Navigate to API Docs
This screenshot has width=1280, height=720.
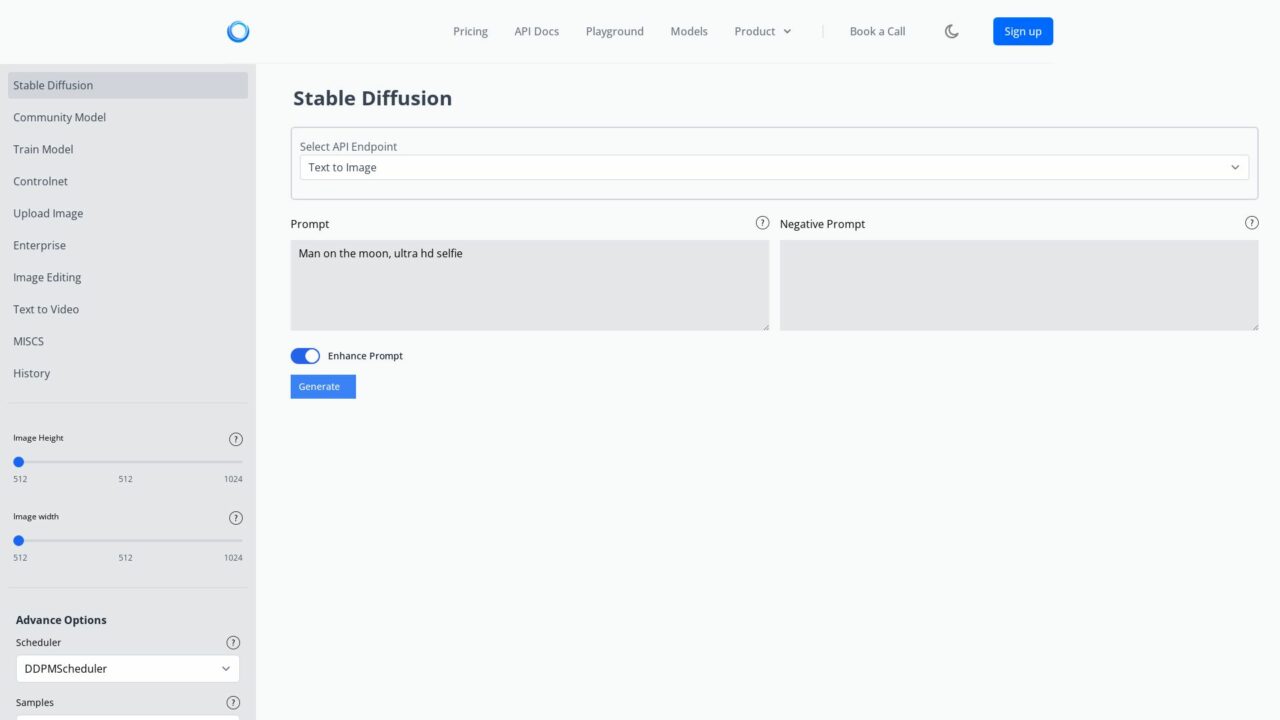pyautogui.click(x=536, y=31)
